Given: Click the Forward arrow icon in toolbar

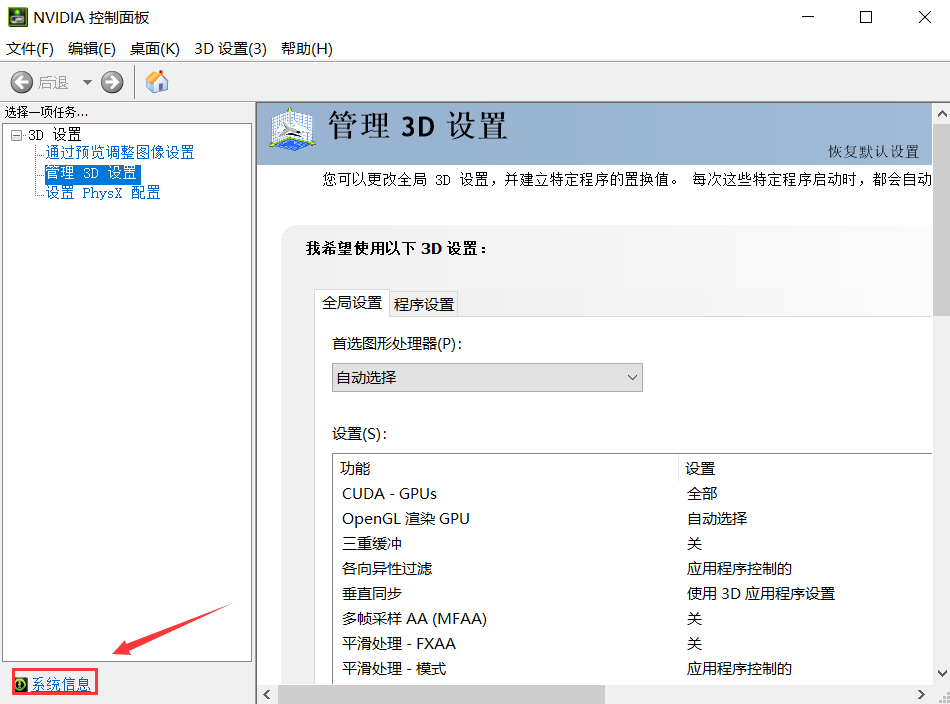Looking at the screenshot, I should coord(112,82).
